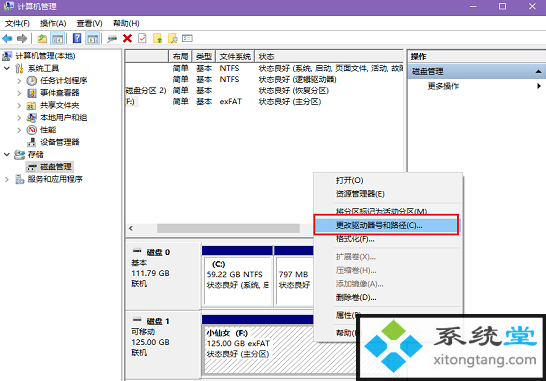Select the 797 MB partition block
Viewport: 546px width, 381px height.
(x=294, y=280)
